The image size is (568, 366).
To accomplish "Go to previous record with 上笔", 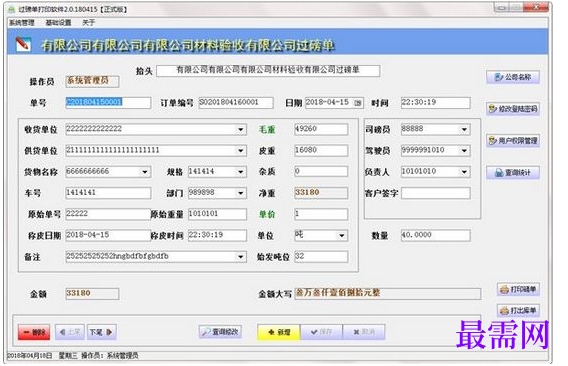I will tap(70, 332).
